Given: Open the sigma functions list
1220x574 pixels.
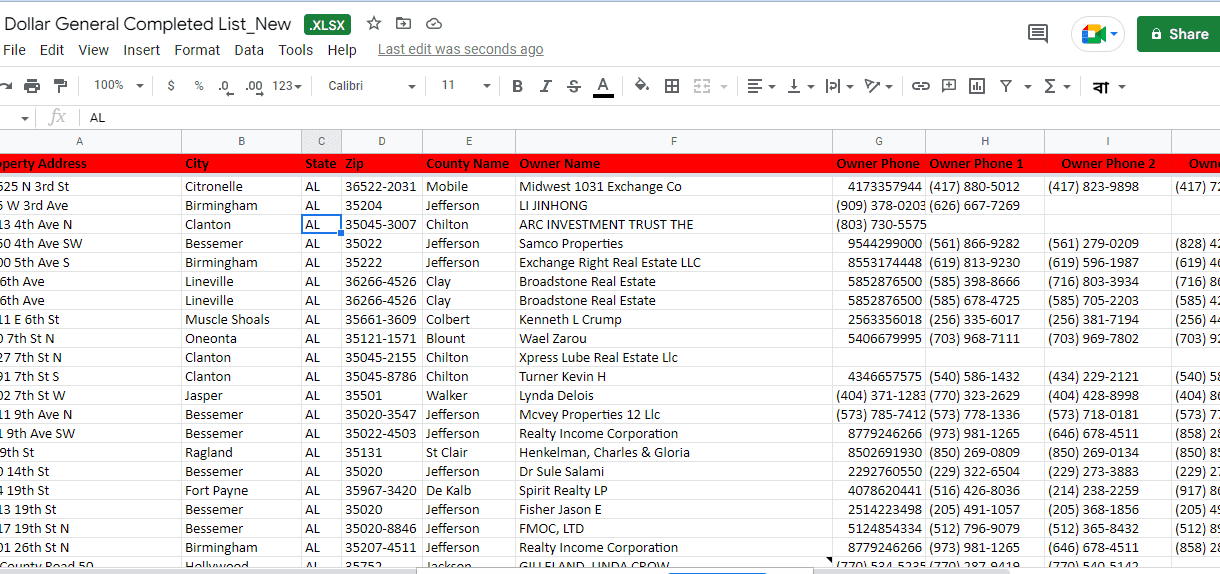Looking at the screenshot, I should point(1050,86).
